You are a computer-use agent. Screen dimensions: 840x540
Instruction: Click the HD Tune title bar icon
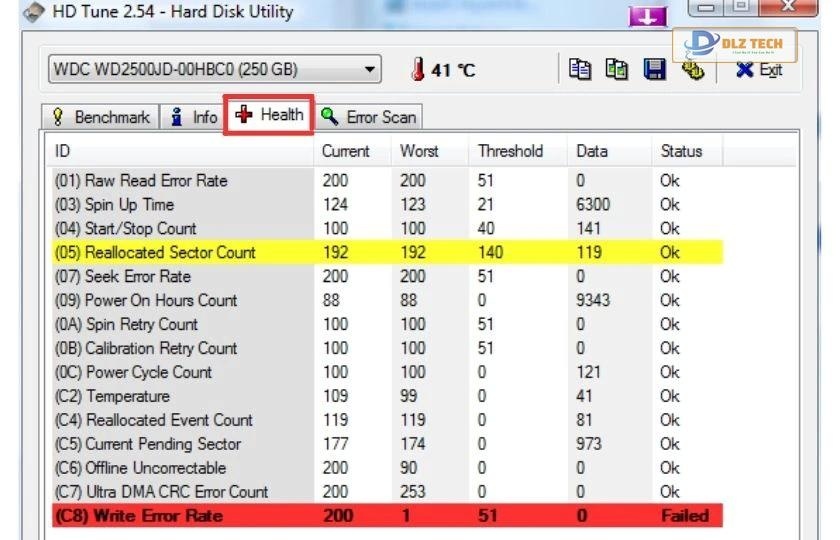36,12
